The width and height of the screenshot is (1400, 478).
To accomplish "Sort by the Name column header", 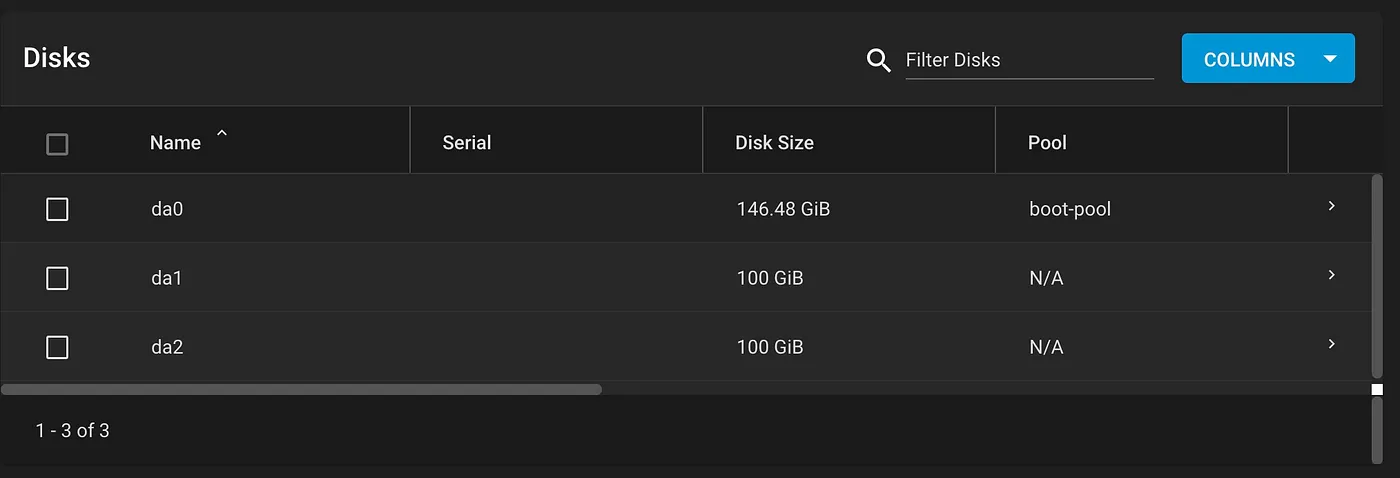I will pyautogui.click(x=175, y=143).
